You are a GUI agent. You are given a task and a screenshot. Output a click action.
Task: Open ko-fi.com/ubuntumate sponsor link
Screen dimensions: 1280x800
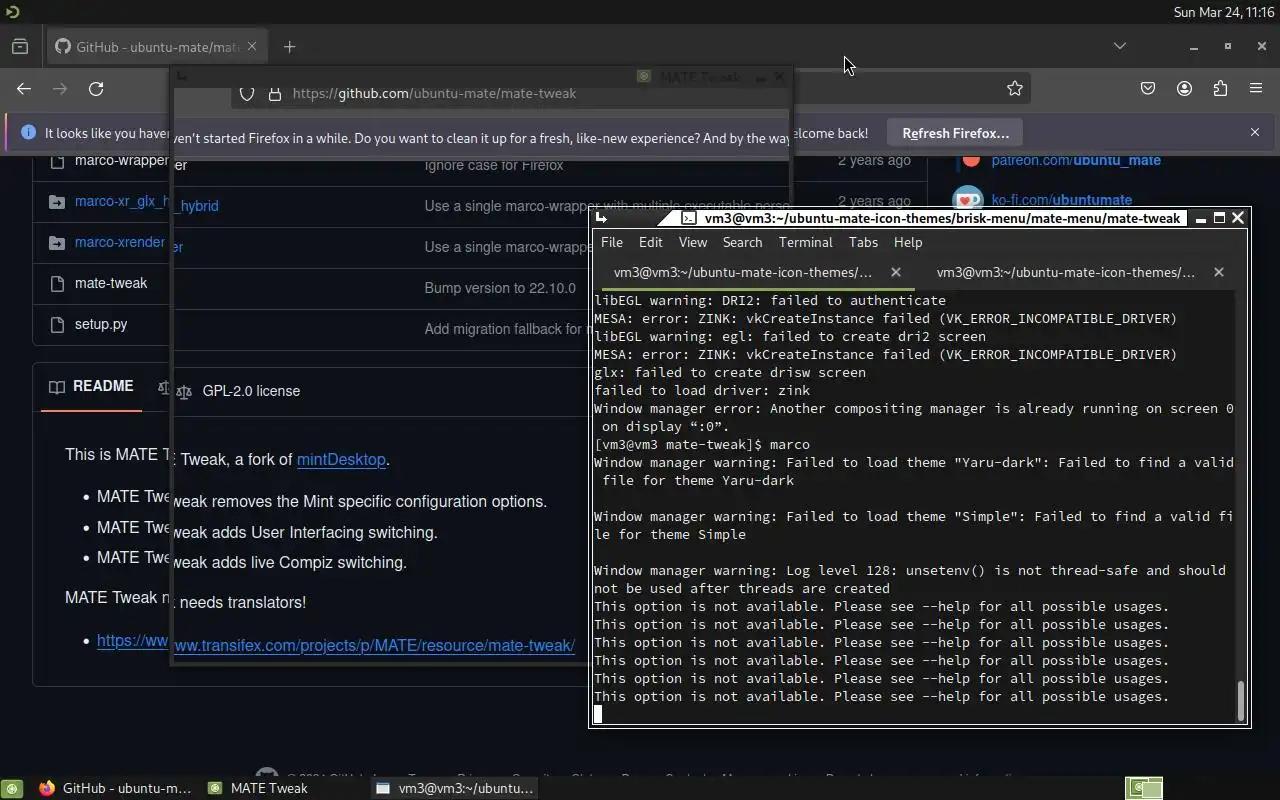[1062, 200]
